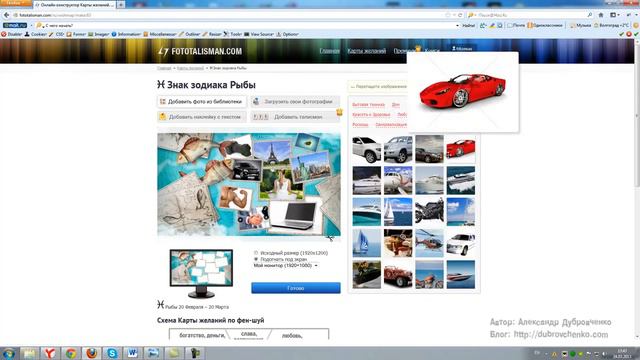Click Добавить фото из библиотеки button
The height and width of the screenshot is (360, 640).
pos(202,102)
